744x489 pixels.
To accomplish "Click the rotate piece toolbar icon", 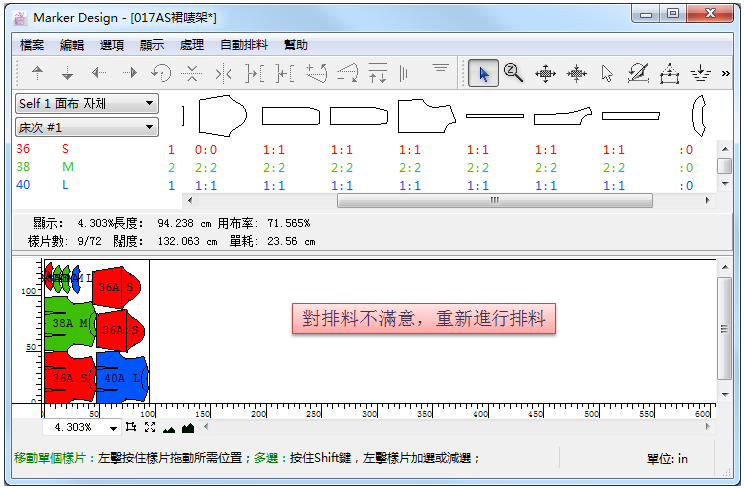I will (x=161, y=73).
